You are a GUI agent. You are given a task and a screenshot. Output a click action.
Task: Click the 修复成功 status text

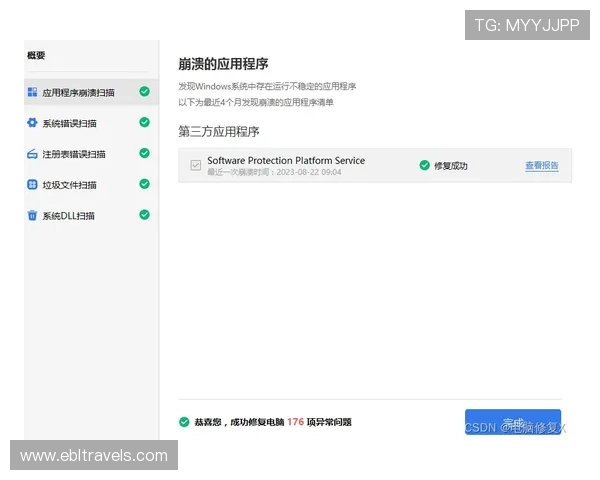pyautogui.click(x=450, y=166)
